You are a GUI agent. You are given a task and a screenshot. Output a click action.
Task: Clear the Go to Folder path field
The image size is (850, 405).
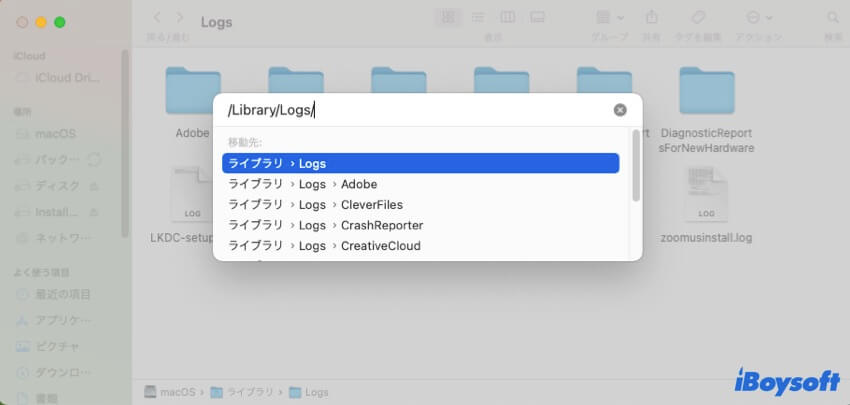[620, 110]
